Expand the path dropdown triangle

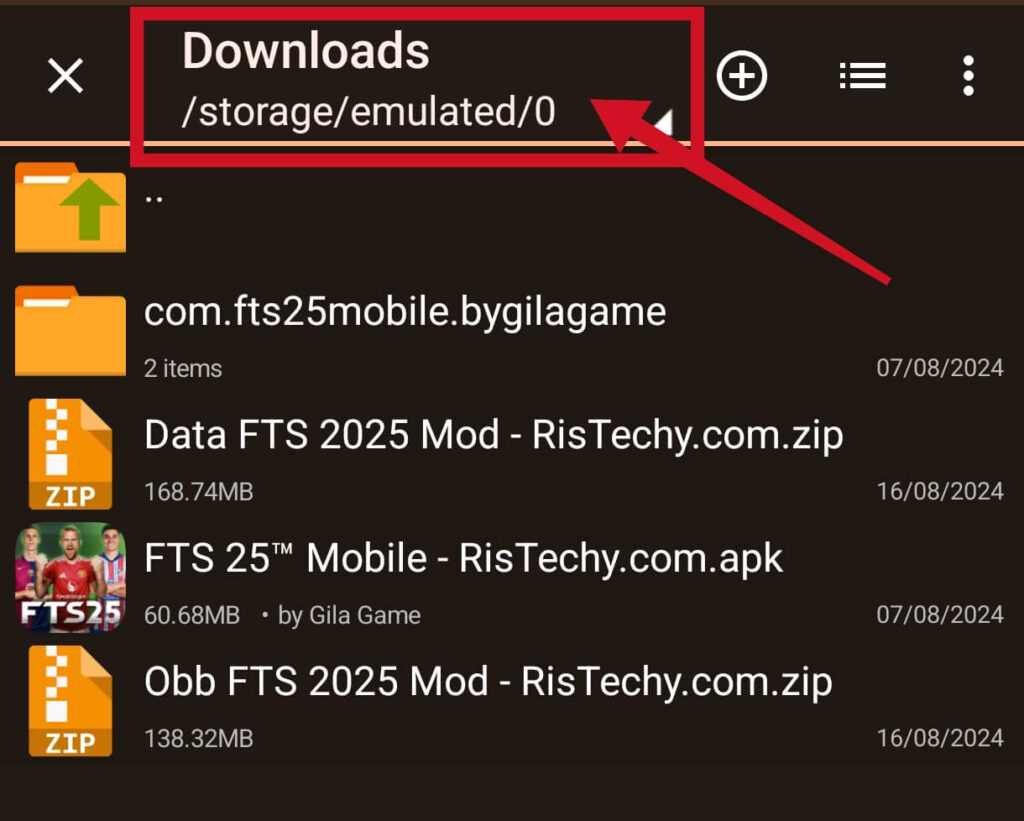pyautogui.click(x=662, y=121)
